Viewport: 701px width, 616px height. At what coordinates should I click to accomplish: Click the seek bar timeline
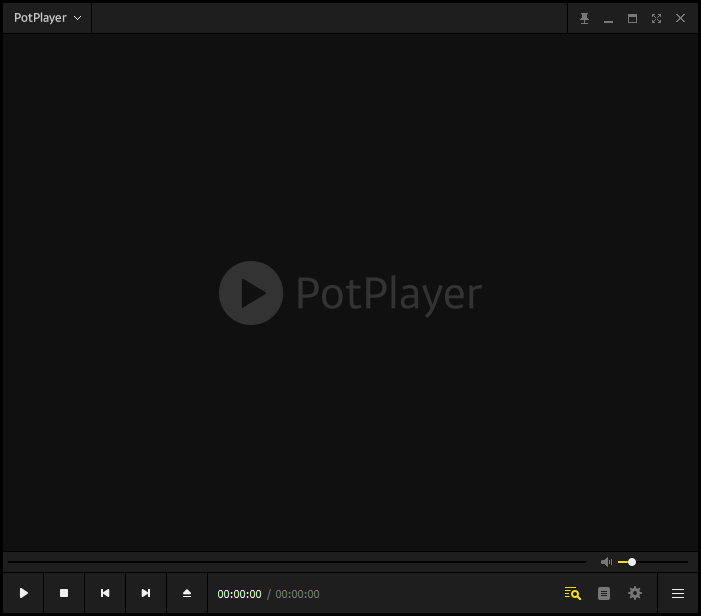tap(297, 562)
